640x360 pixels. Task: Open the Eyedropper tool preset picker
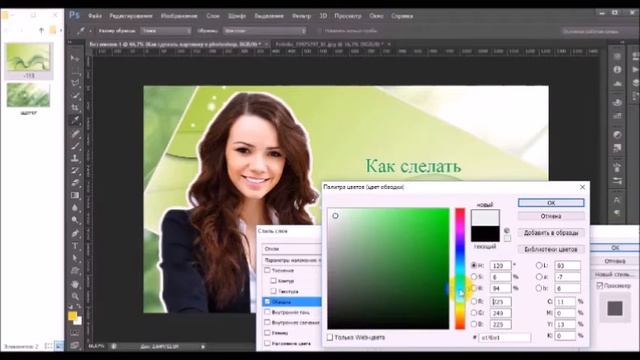click(83, 31)
